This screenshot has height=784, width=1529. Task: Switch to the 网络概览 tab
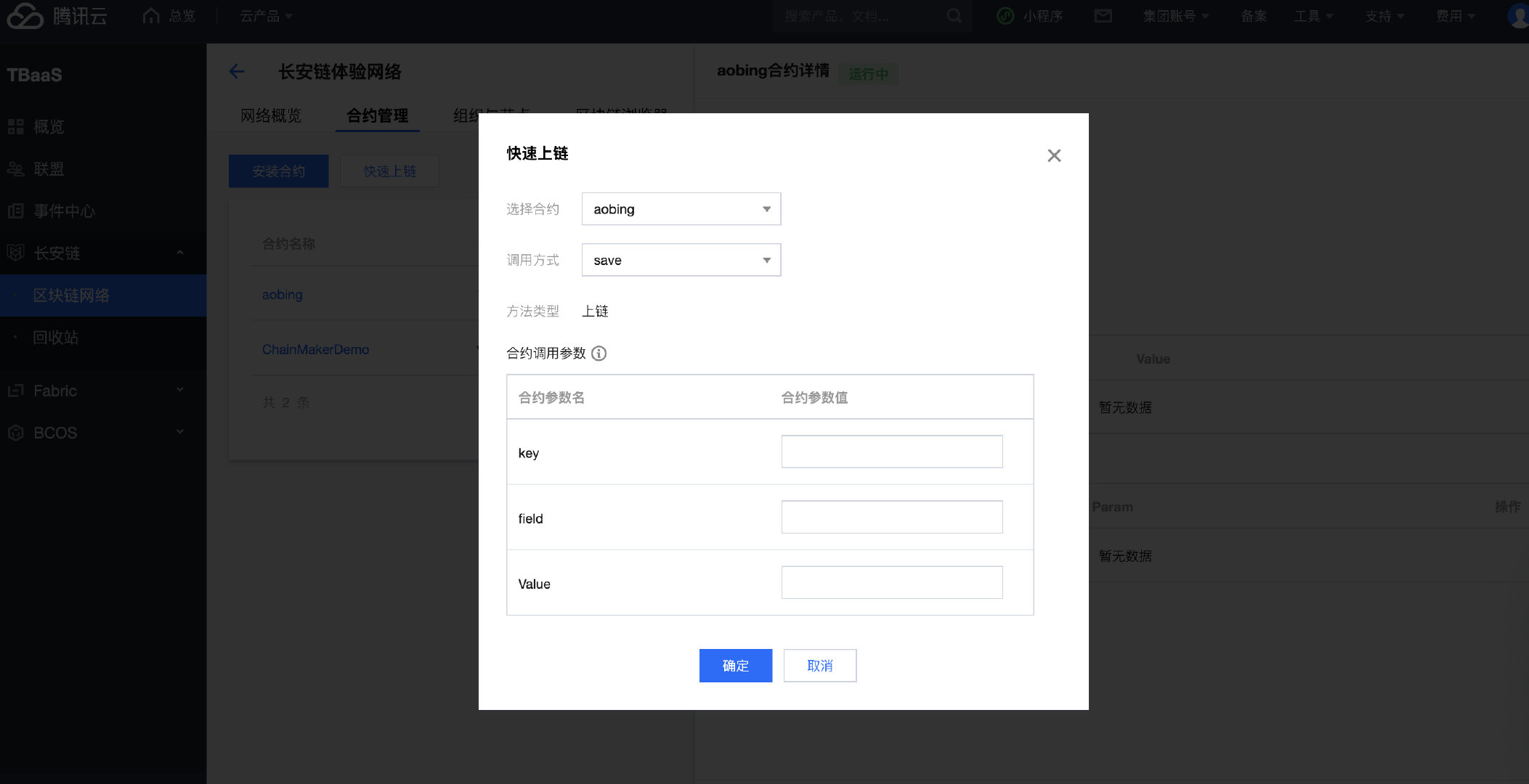271,115
